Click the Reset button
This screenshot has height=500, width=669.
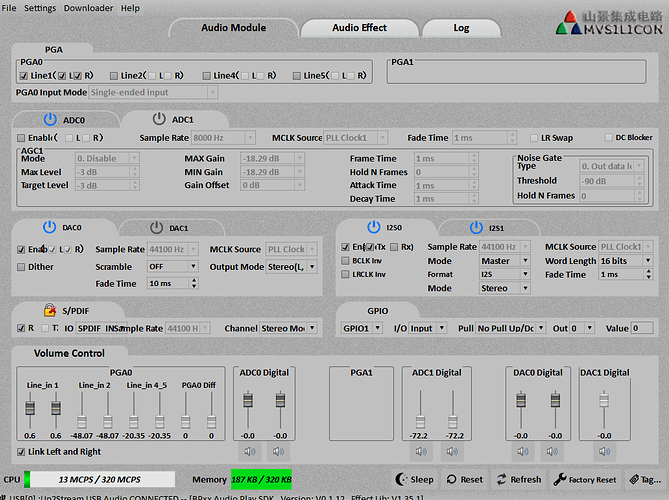(x=465, y=480)
